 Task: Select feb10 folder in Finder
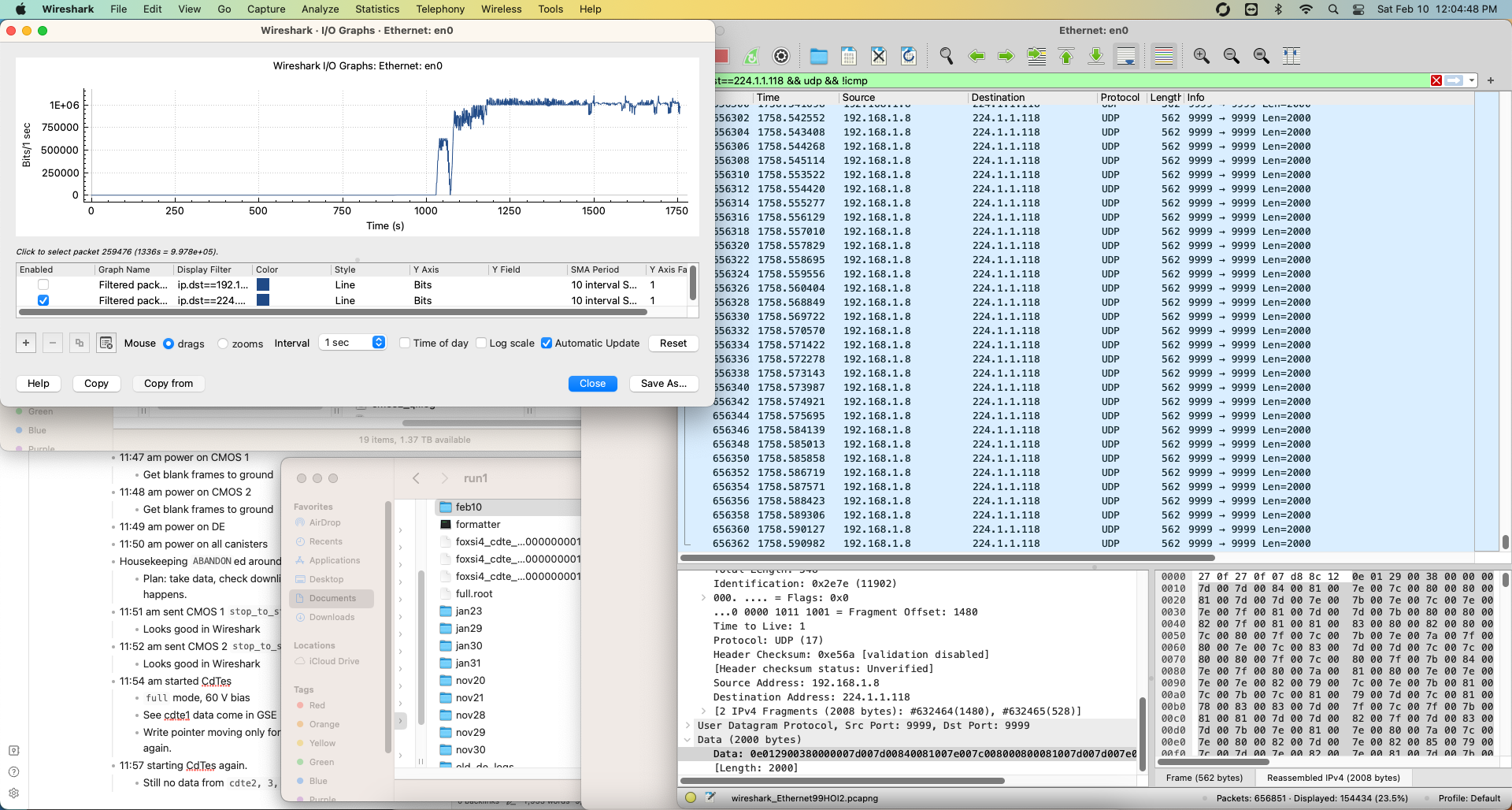pos(507,507)
